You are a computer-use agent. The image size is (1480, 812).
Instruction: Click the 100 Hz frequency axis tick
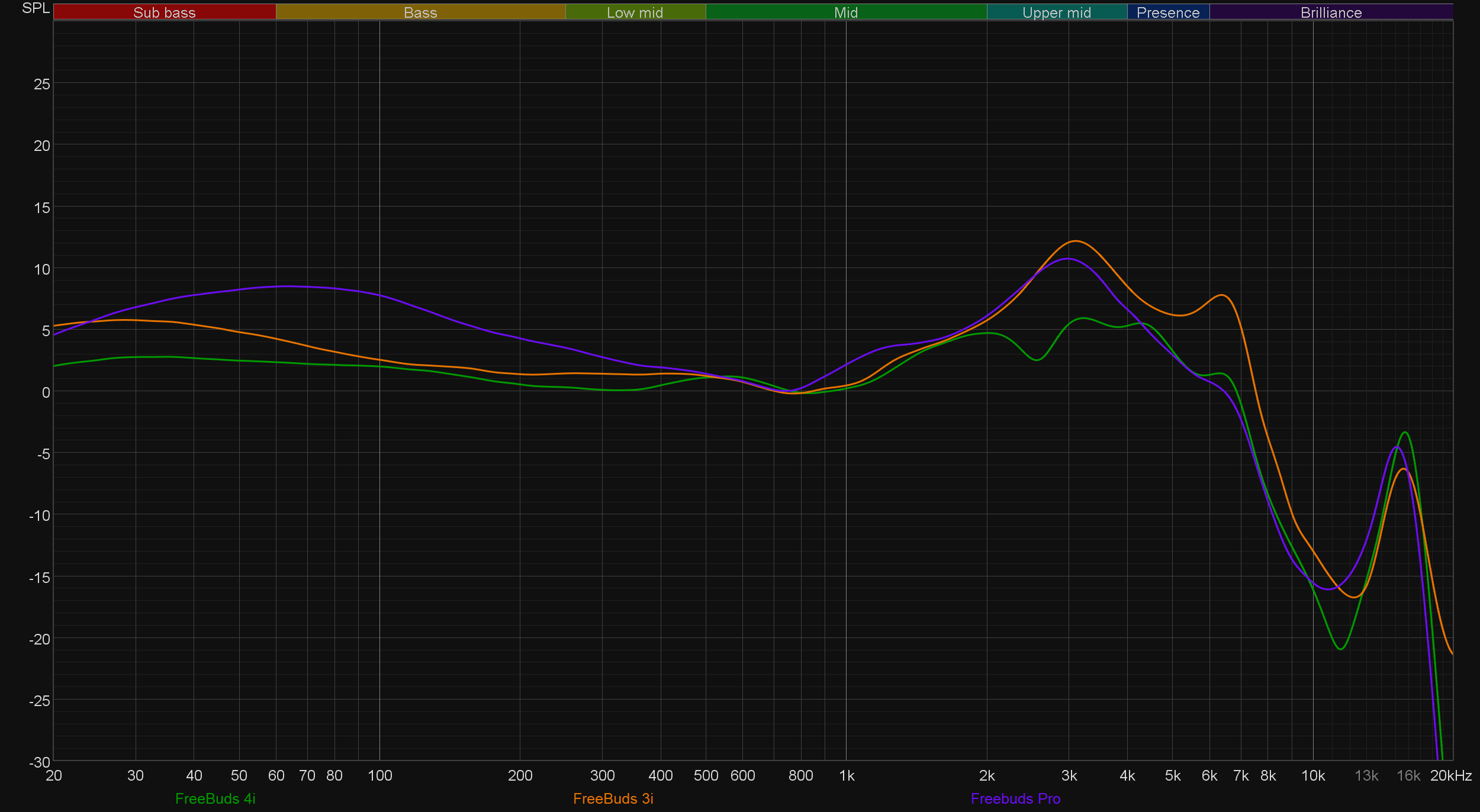[x=379, y=775]
